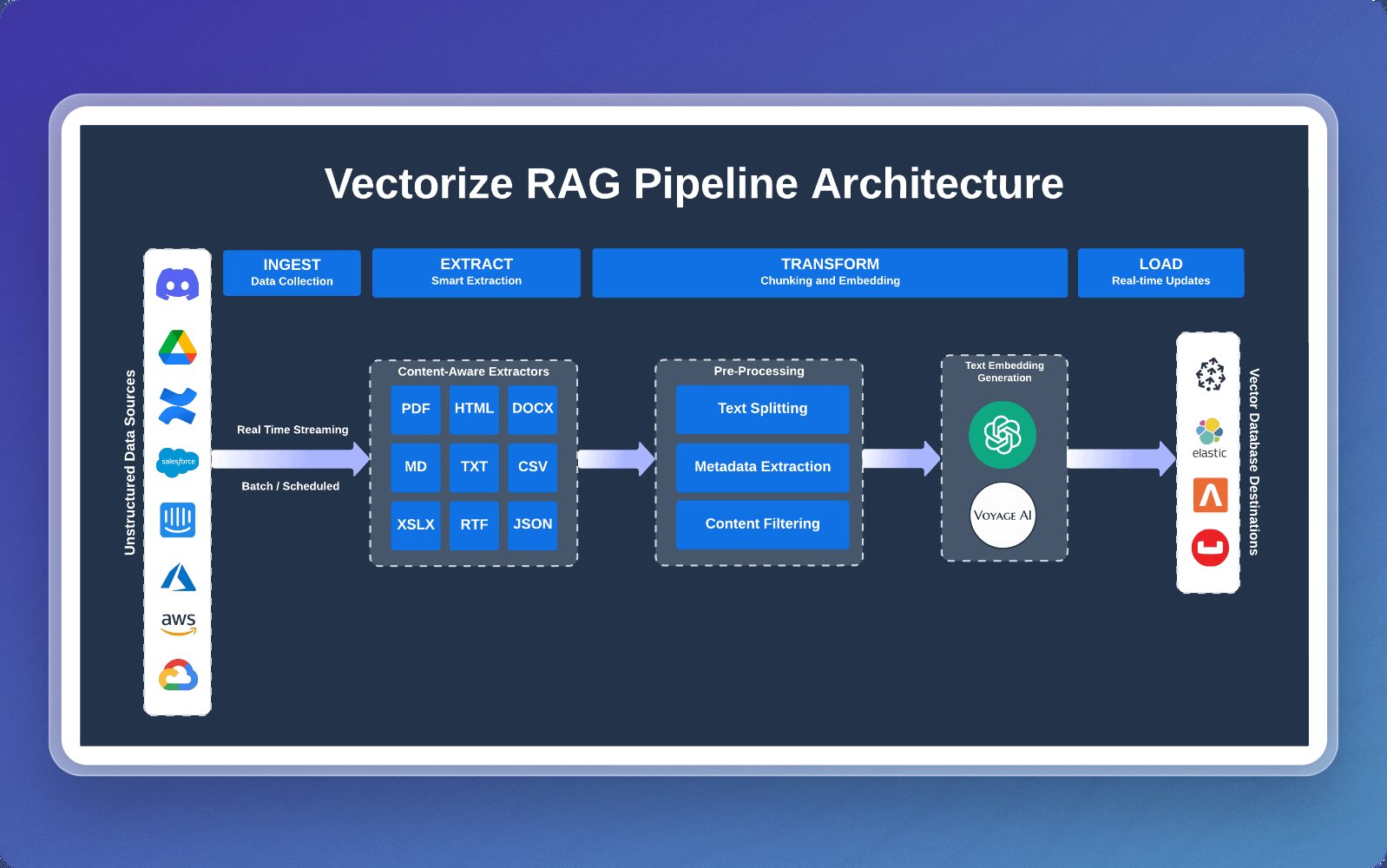Select the MD extractor tile

[x=416, y=467]
